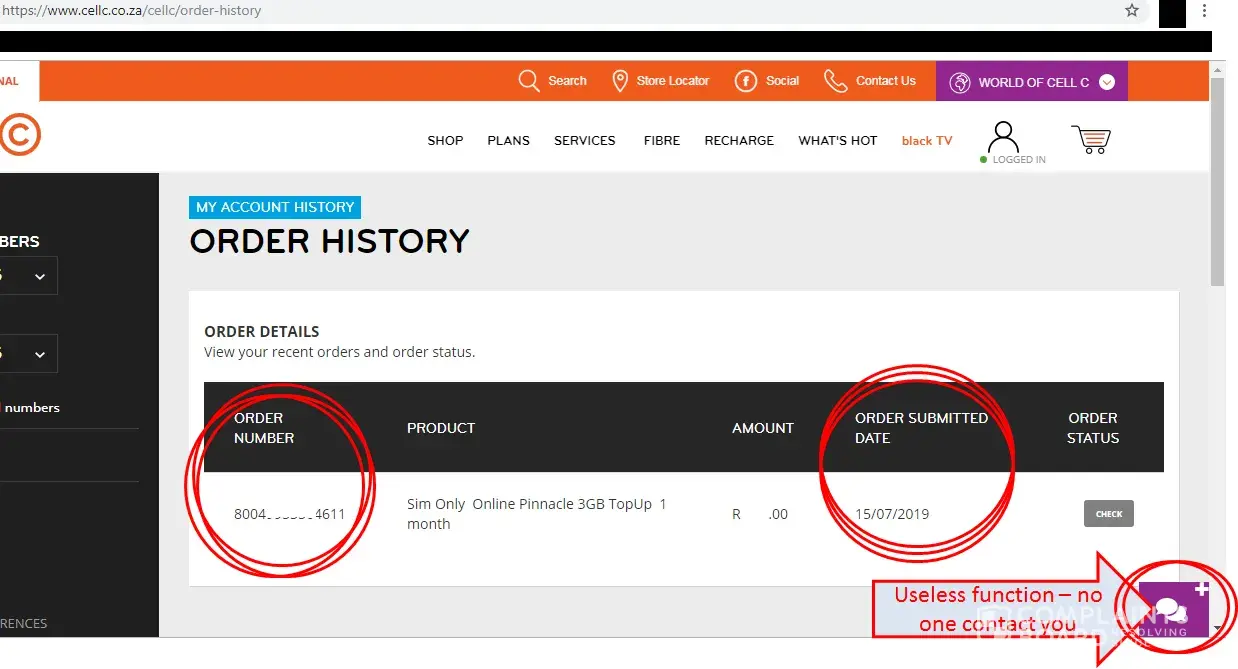Image resolution: width=1238 pixels, height=669 pixels.
Task: Open RECHARGE menu
Action: [739, 140]
